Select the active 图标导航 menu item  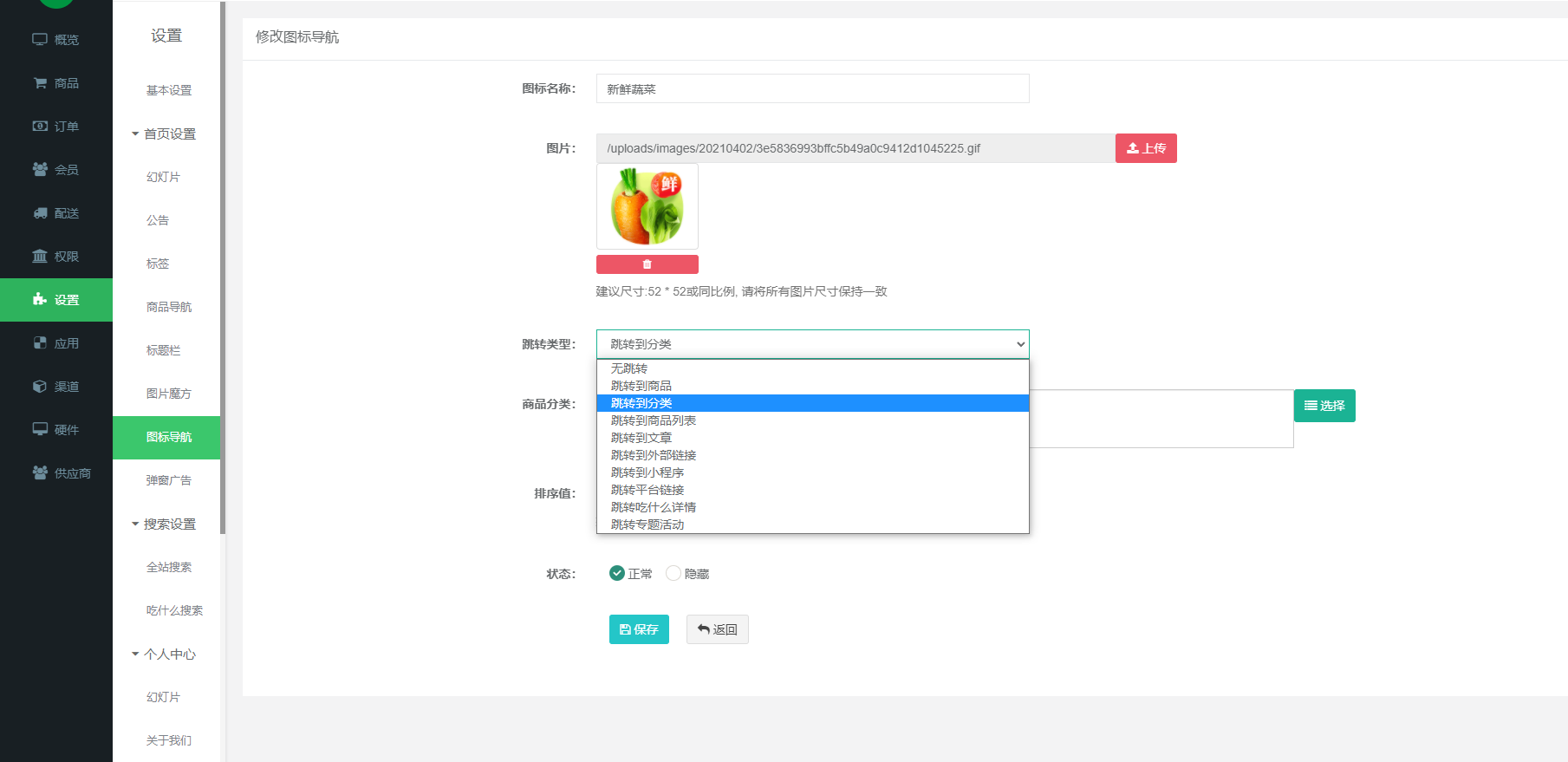click(x=166, y=438)
